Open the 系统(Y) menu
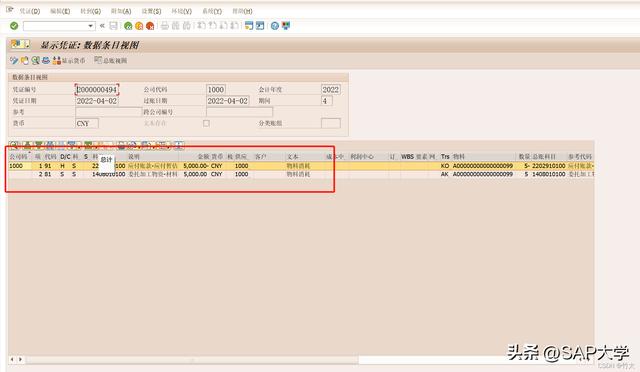 [x=212, y=11]
